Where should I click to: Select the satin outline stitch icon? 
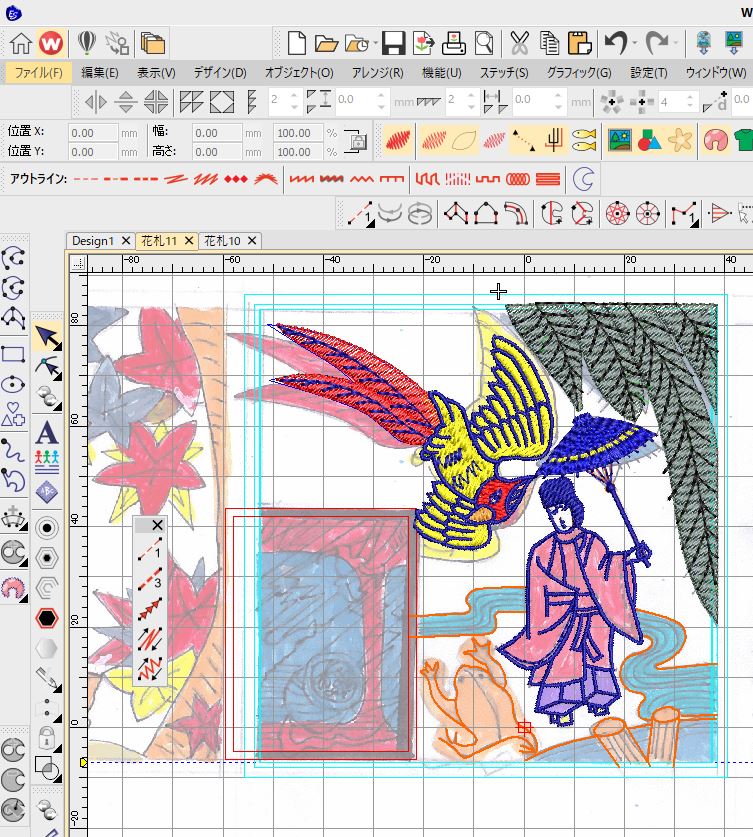pyautogui.click(x=207, y=179)
